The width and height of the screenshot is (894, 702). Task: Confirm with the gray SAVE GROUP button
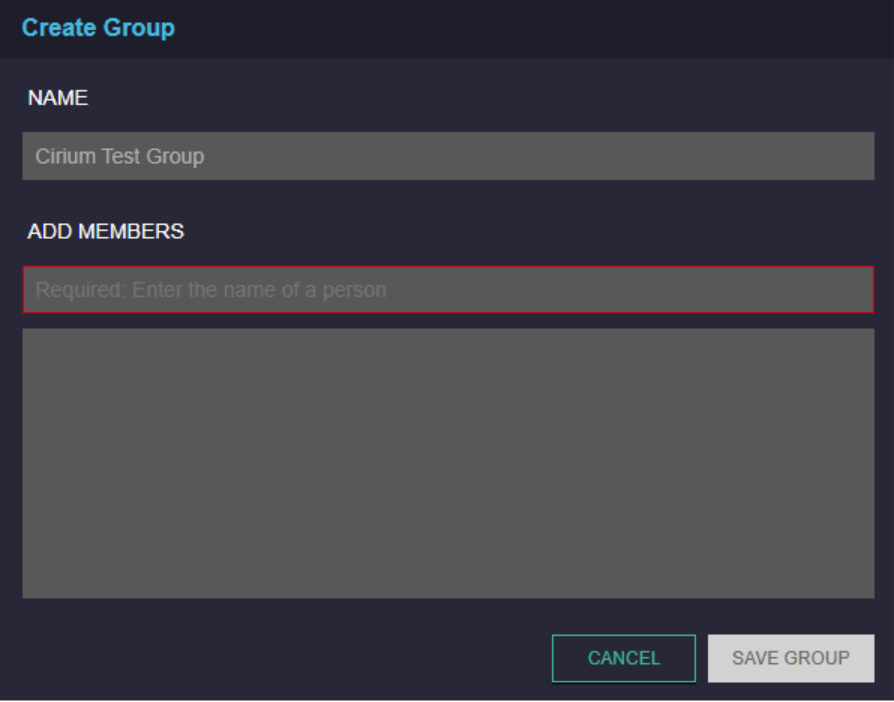[791, 658]
